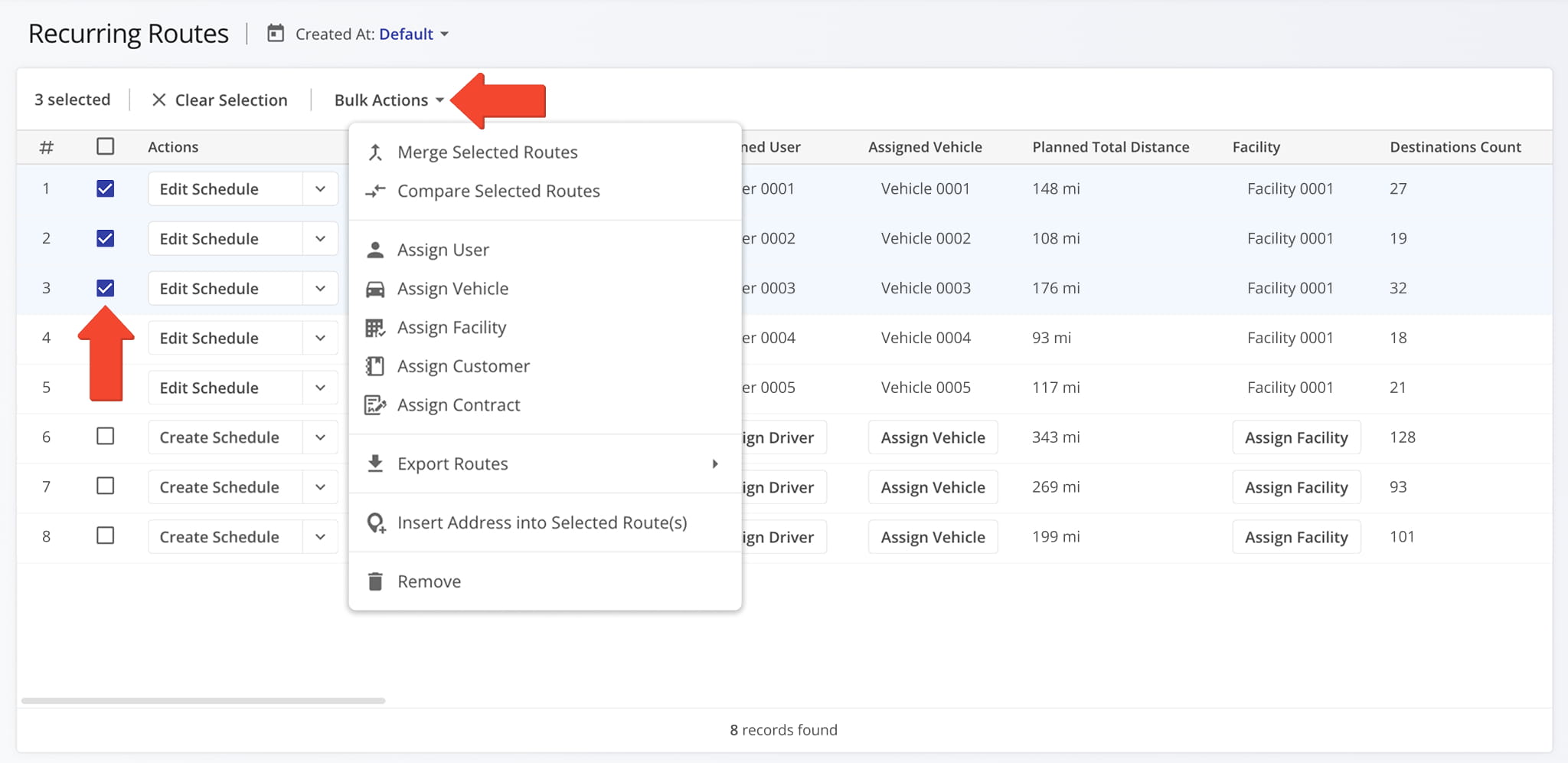Click the Assign Vehicle car icon

375,288
